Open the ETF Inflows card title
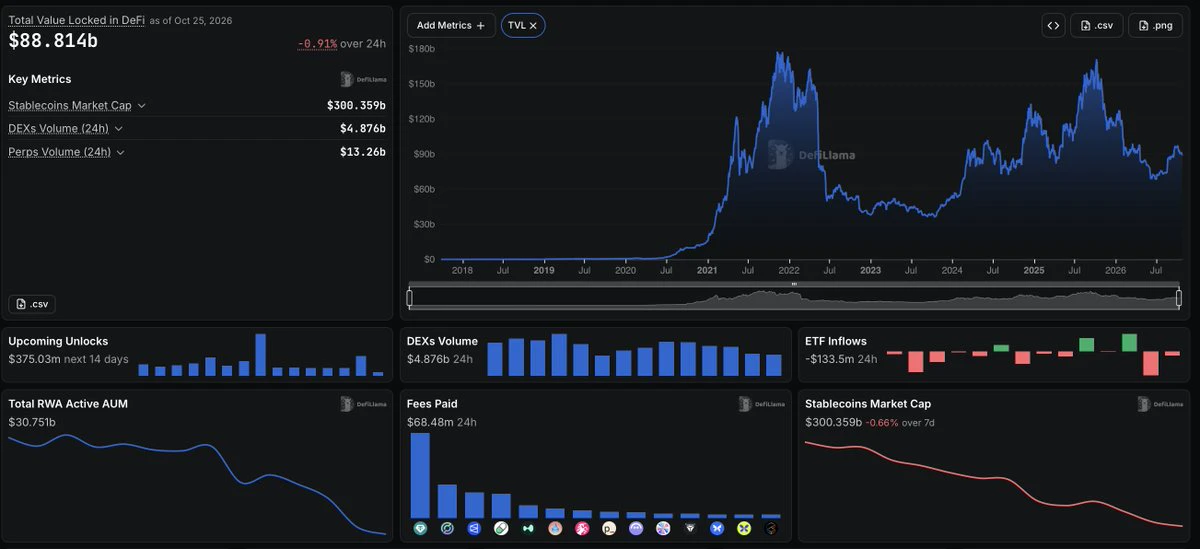 [836, 341]
